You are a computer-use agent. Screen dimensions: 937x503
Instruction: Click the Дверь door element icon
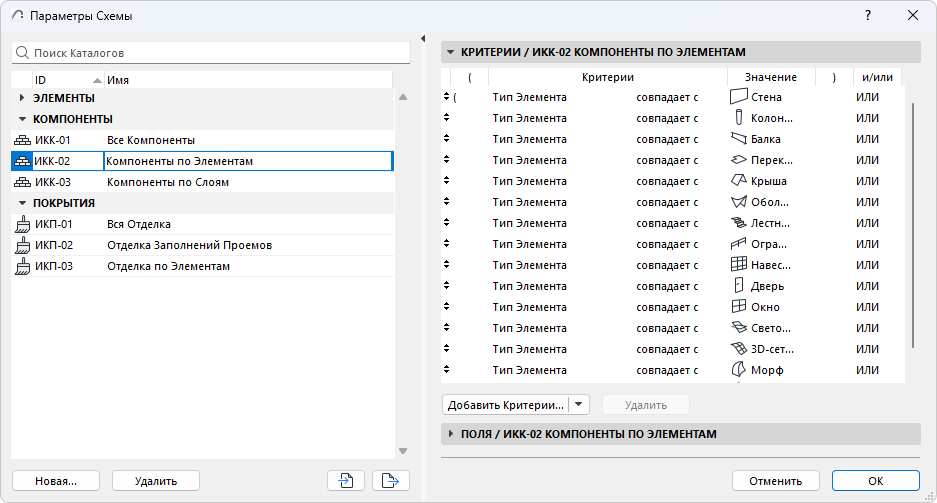(x=739, y=286)
